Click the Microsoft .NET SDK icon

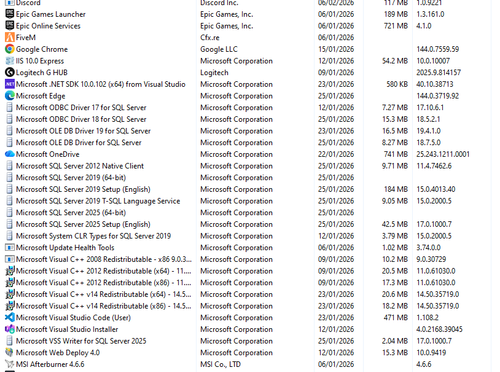pos(10,84)
